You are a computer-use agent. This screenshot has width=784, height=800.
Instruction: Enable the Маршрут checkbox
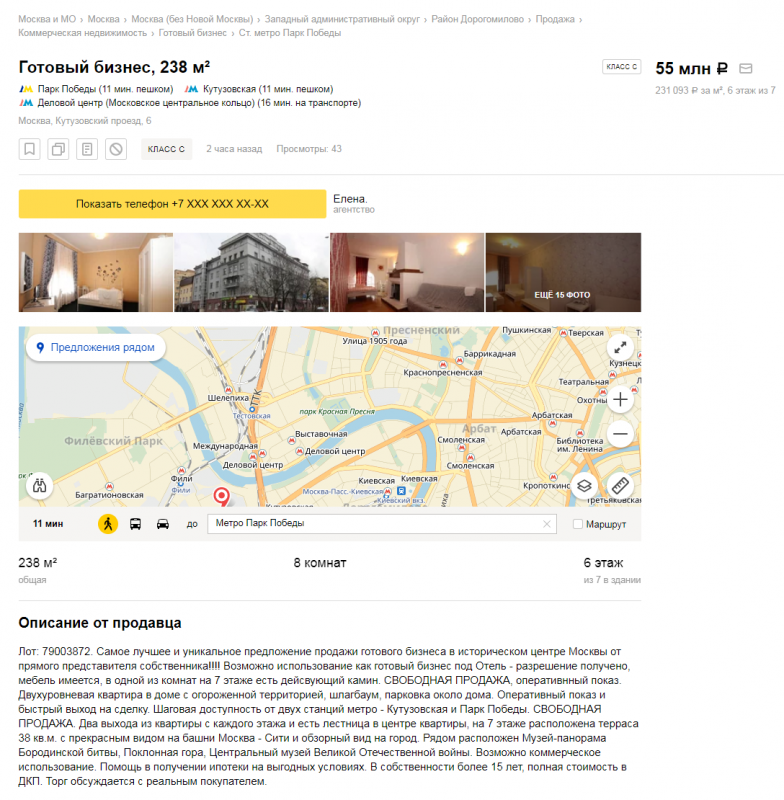[578, 524]
